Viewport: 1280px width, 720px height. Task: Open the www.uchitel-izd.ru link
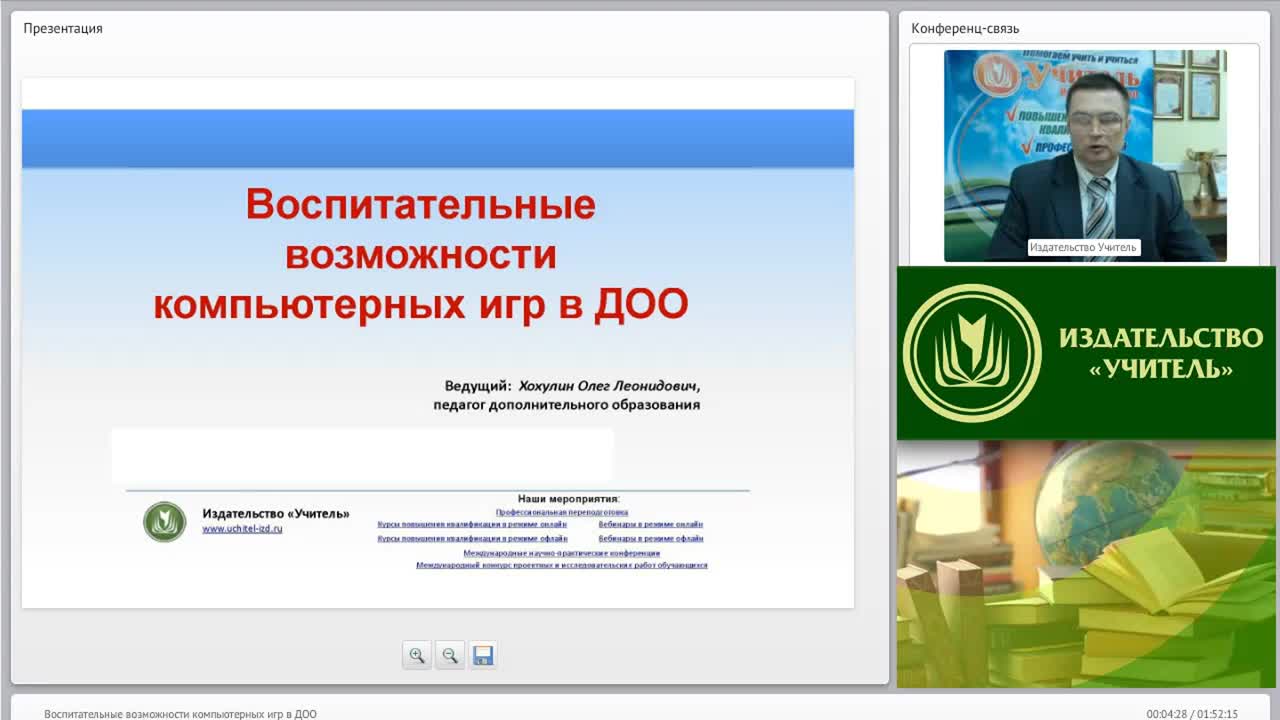click(x=242, y=529)
